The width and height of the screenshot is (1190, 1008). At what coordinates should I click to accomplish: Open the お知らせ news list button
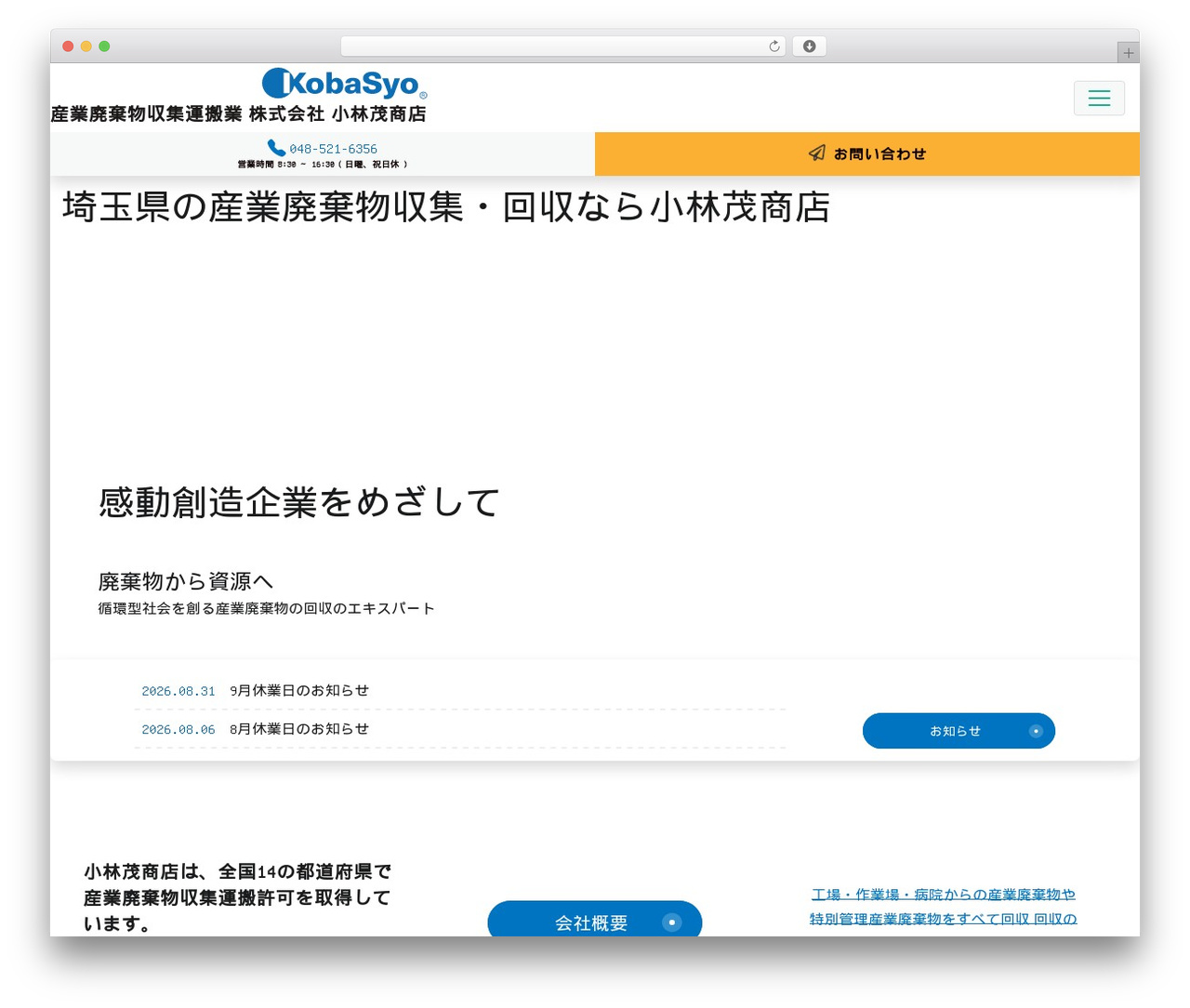click(959, 731)
